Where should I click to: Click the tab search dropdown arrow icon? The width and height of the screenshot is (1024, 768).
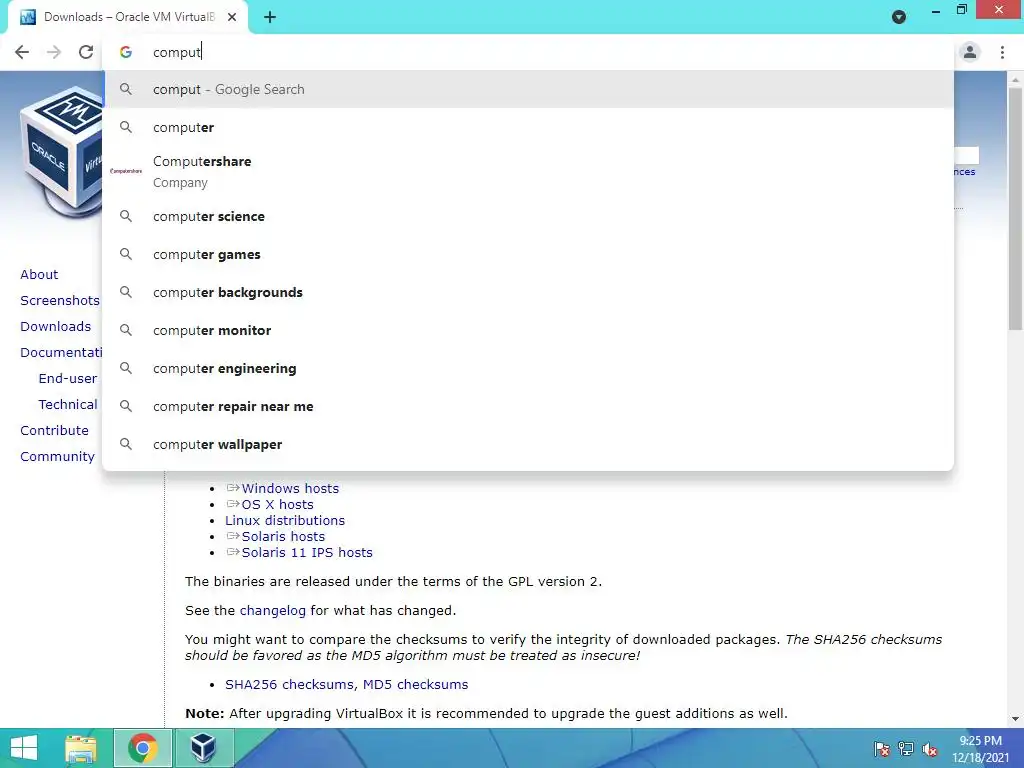click(899, 17)
